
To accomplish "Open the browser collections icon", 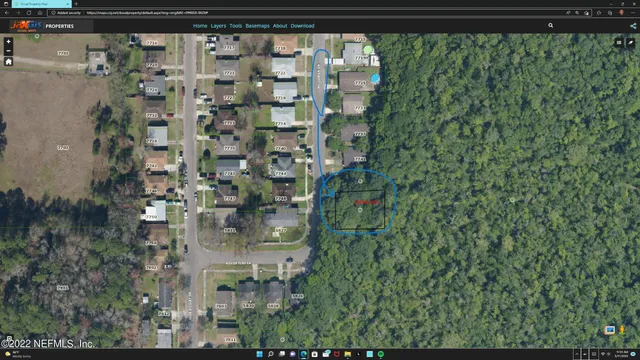I will coord(610,13).
